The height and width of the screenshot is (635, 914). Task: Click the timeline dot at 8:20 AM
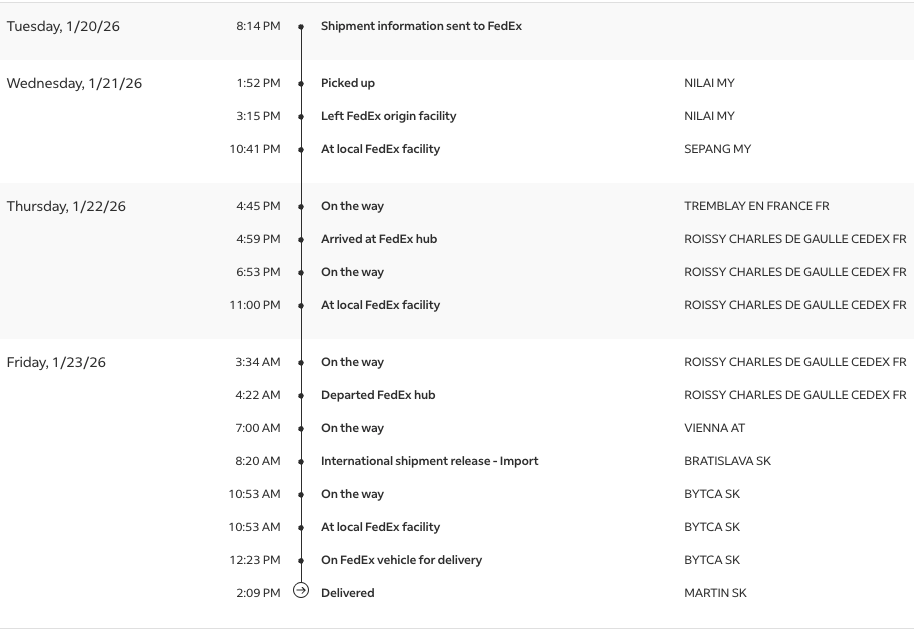pos(301,461)
